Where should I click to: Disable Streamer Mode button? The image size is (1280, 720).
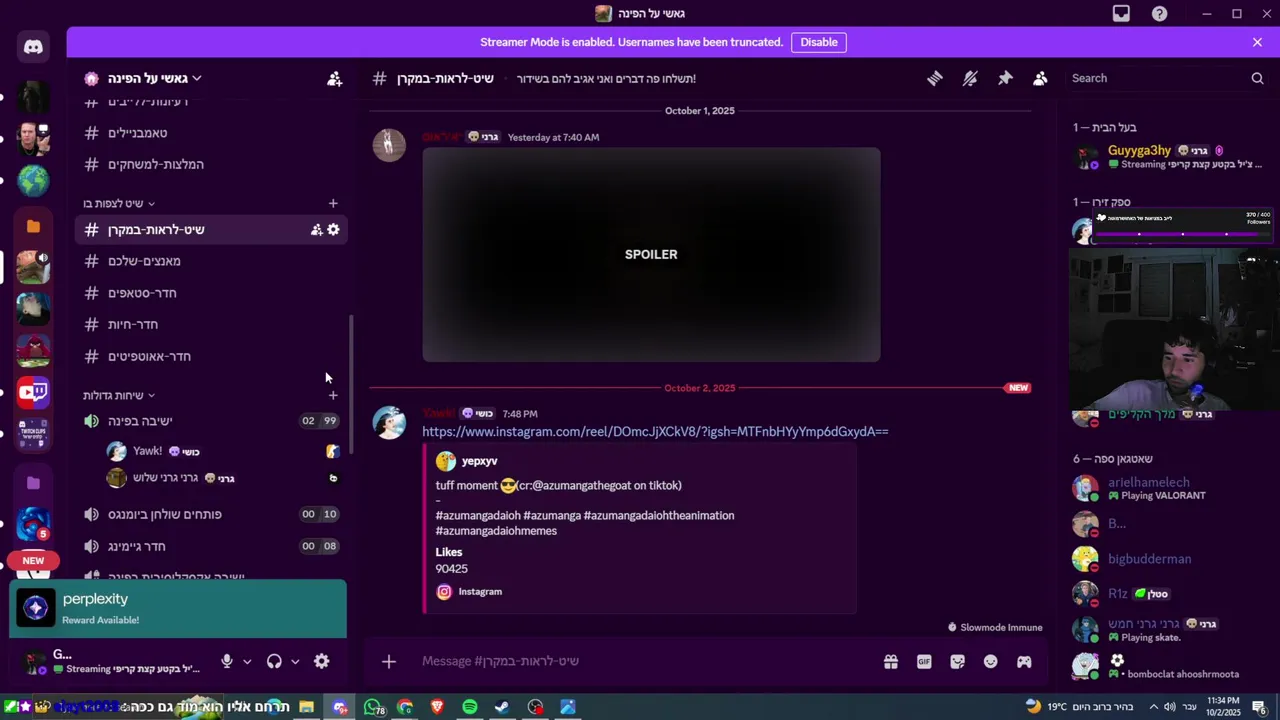818,42
